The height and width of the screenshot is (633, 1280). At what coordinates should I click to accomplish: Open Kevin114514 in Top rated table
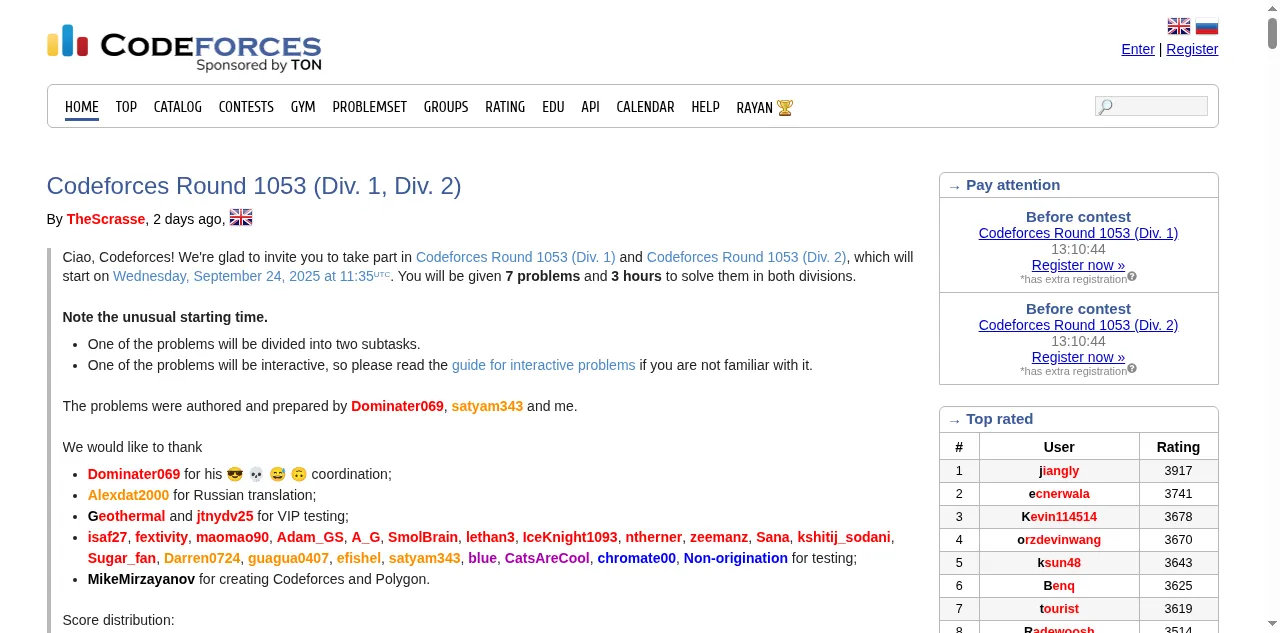click(x=1059, y=517)
